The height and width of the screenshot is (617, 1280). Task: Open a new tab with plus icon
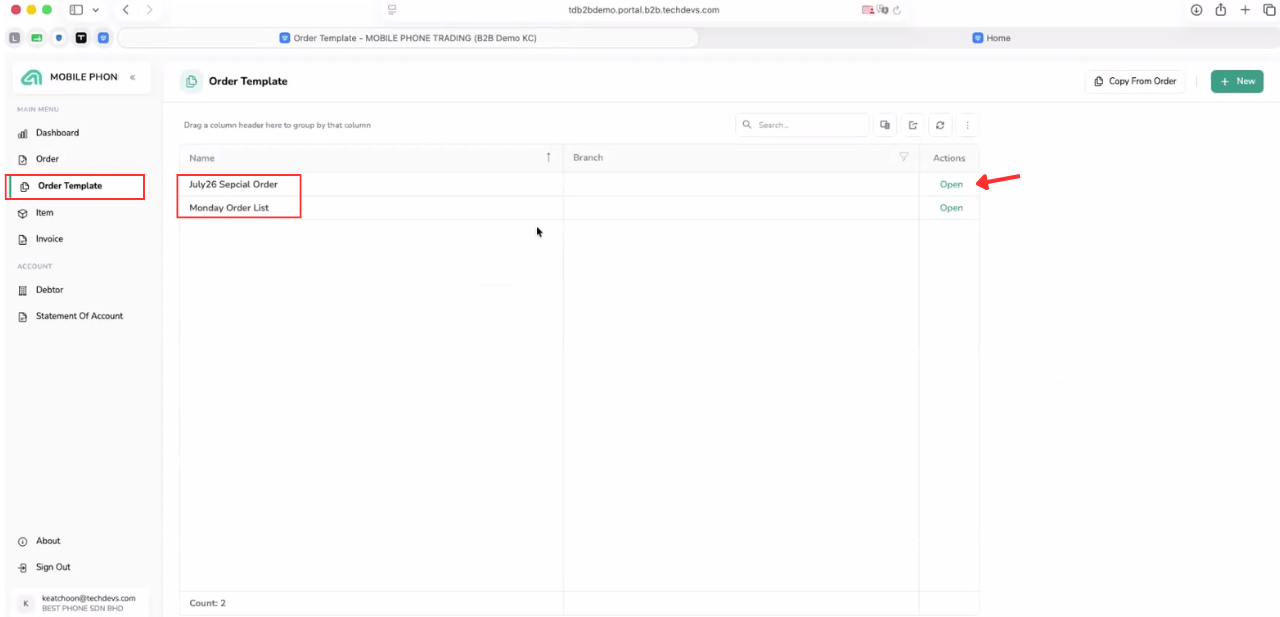pos(1245,10)
